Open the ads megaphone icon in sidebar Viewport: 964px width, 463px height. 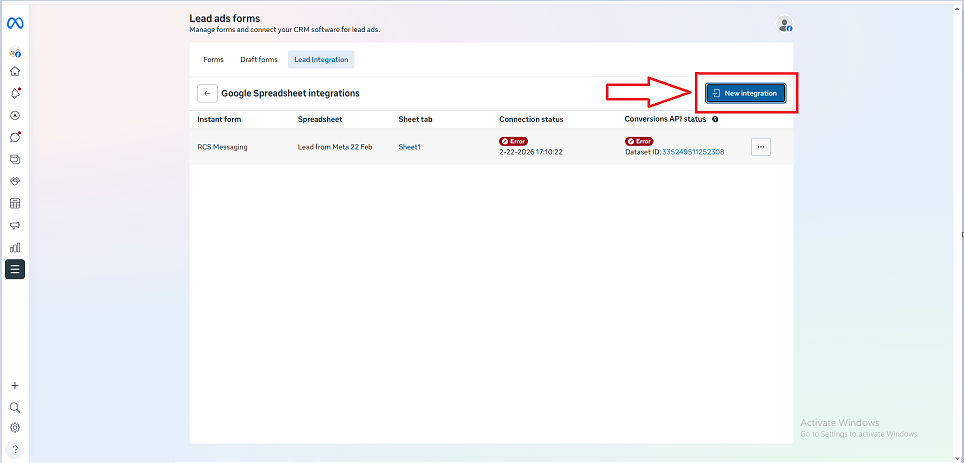pyautogui.click(x=15, y=225)
